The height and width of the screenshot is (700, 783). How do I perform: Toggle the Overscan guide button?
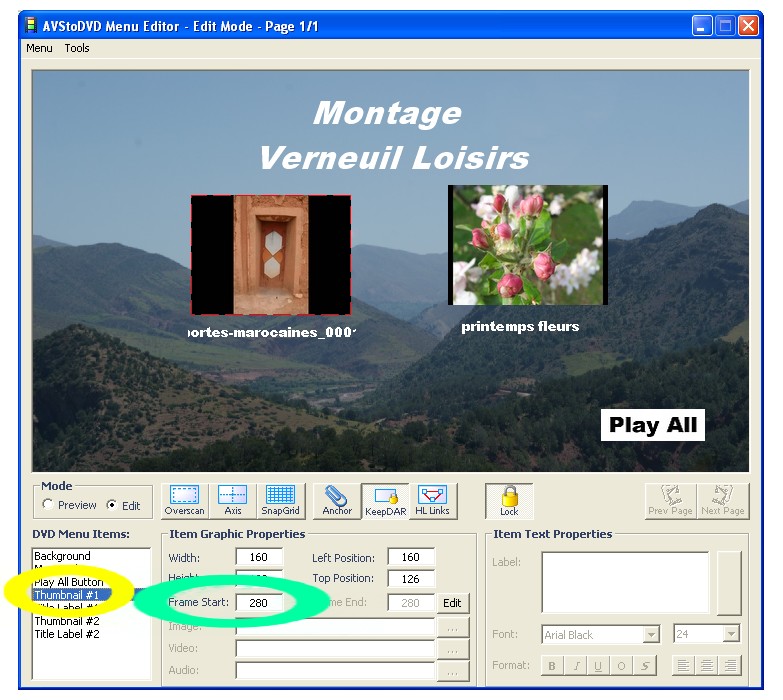tap(184, 500)
